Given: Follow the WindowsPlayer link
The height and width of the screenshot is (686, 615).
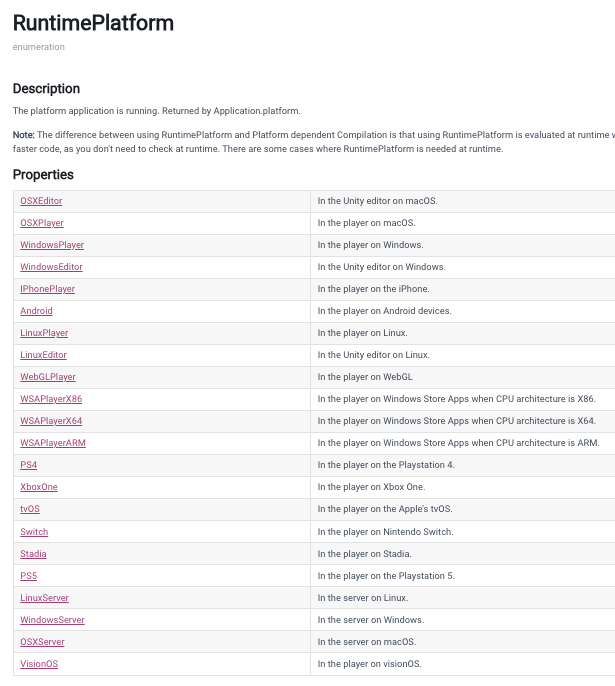Looking at the screenshot, I should [x=52, y=245].
